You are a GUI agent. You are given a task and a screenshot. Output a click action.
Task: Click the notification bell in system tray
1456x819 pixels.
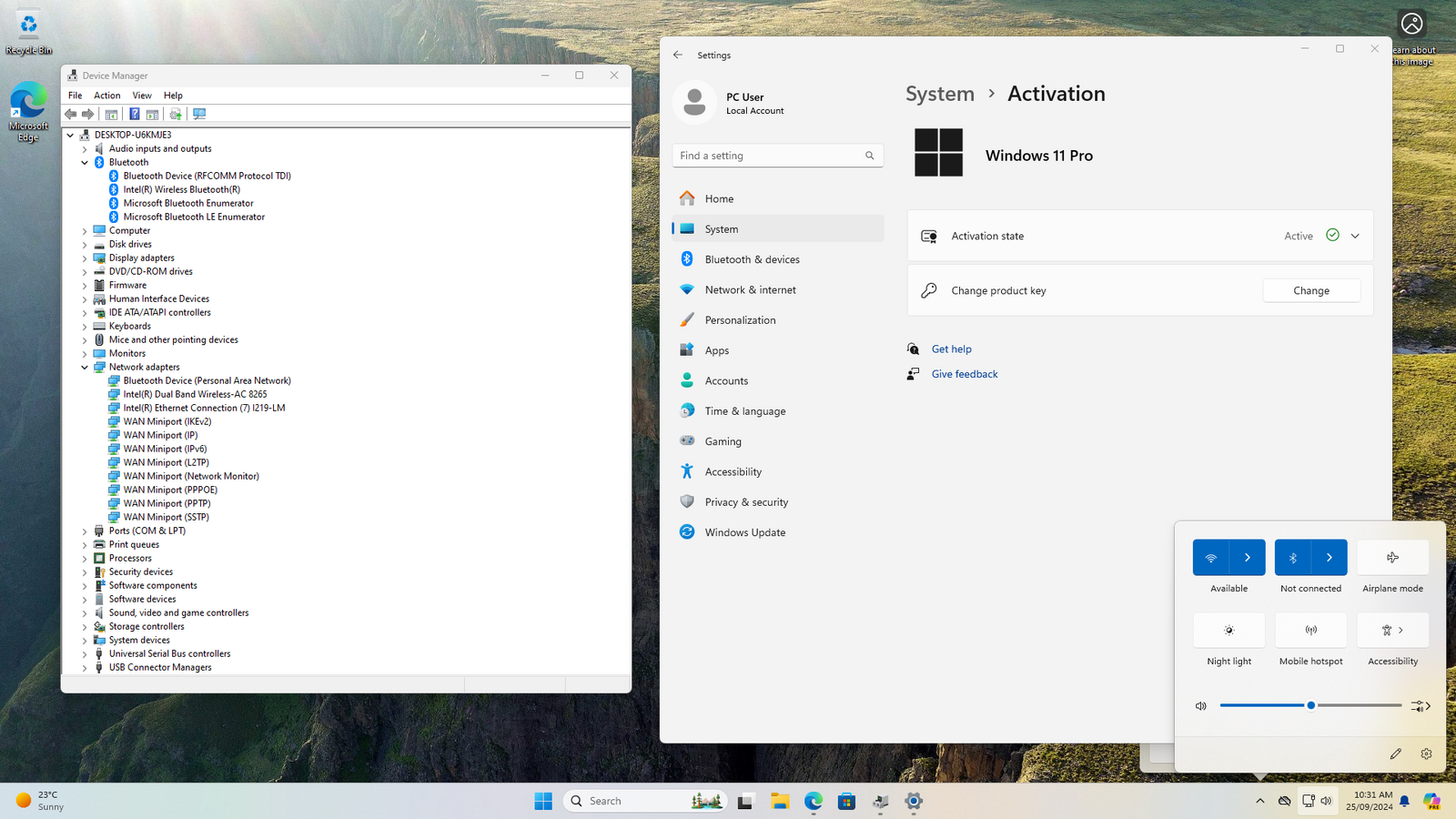click(1404, 801)
